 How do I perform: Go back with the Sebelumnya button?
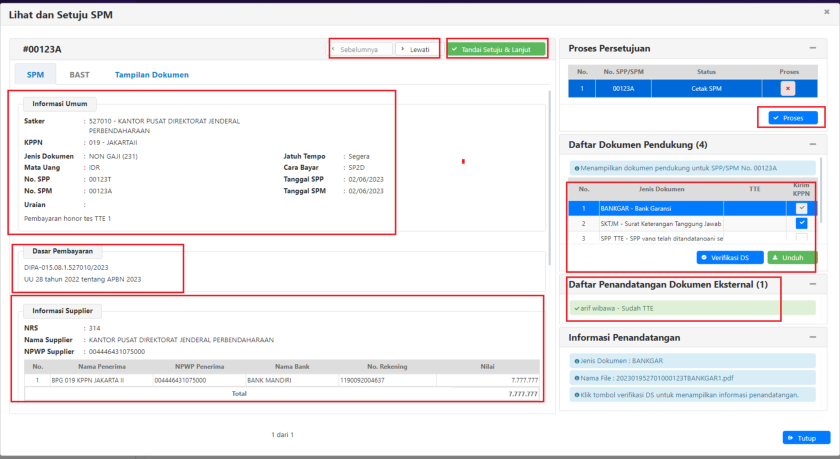click(x=361, y=48)
